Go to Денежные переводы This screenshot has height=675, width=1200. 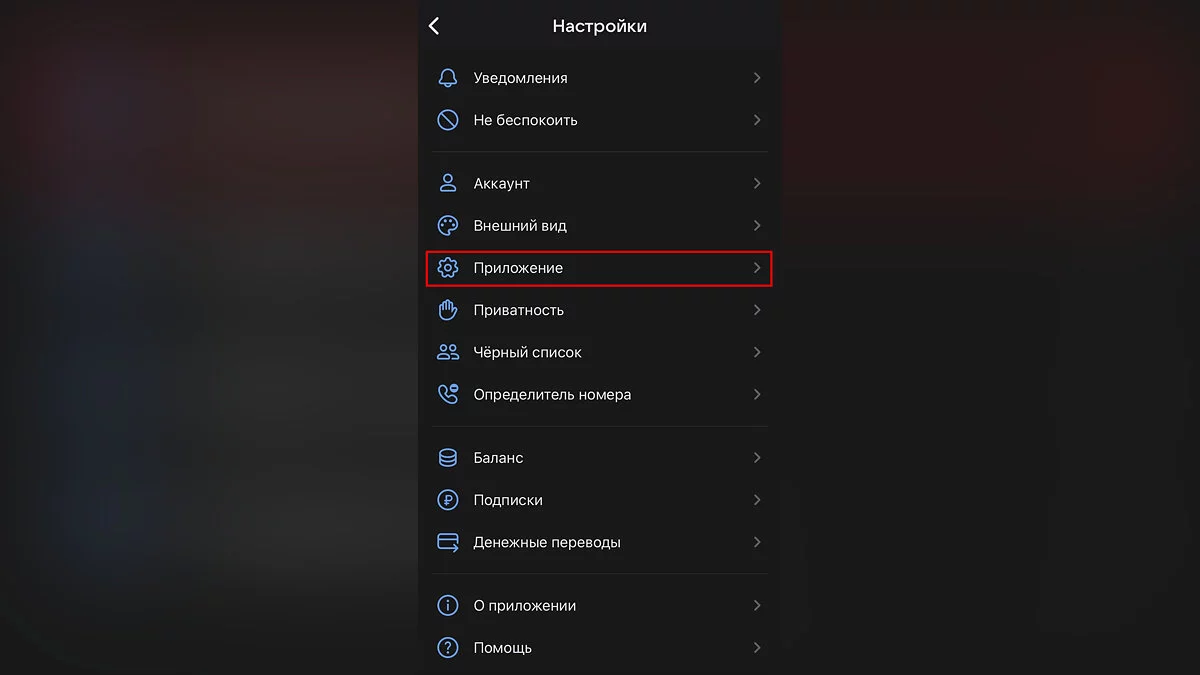[546, 542]
